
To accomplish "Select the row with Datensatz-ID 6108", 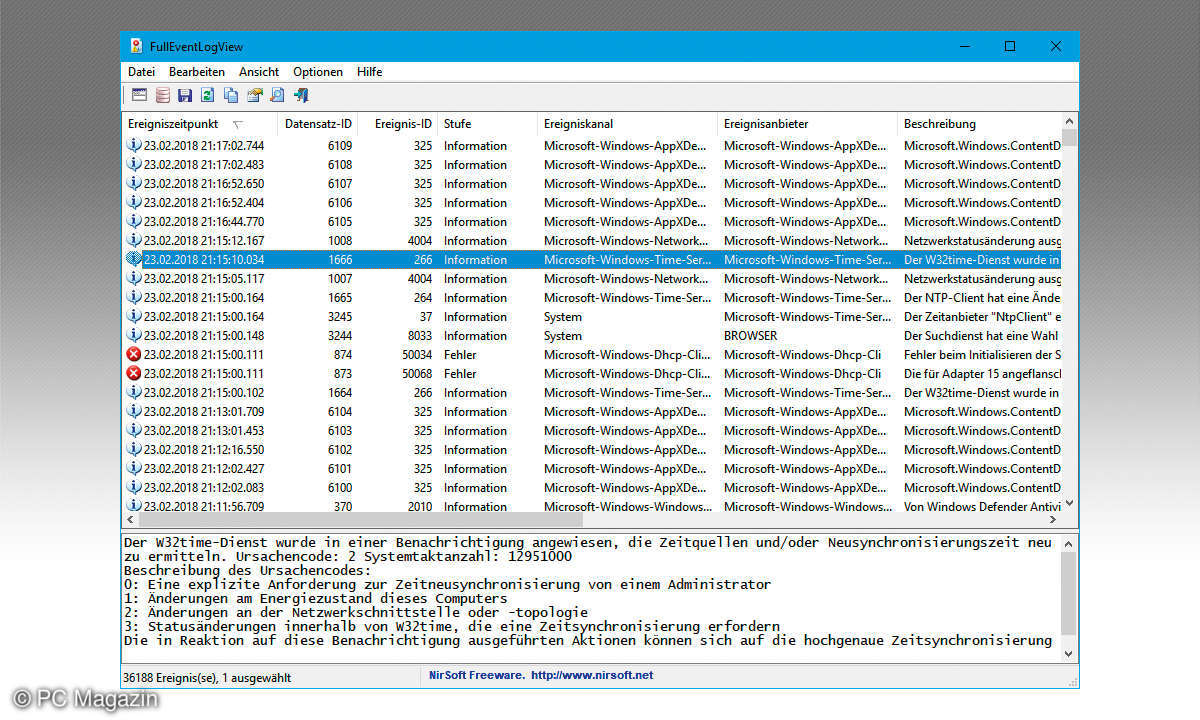I will click(591, 164).
